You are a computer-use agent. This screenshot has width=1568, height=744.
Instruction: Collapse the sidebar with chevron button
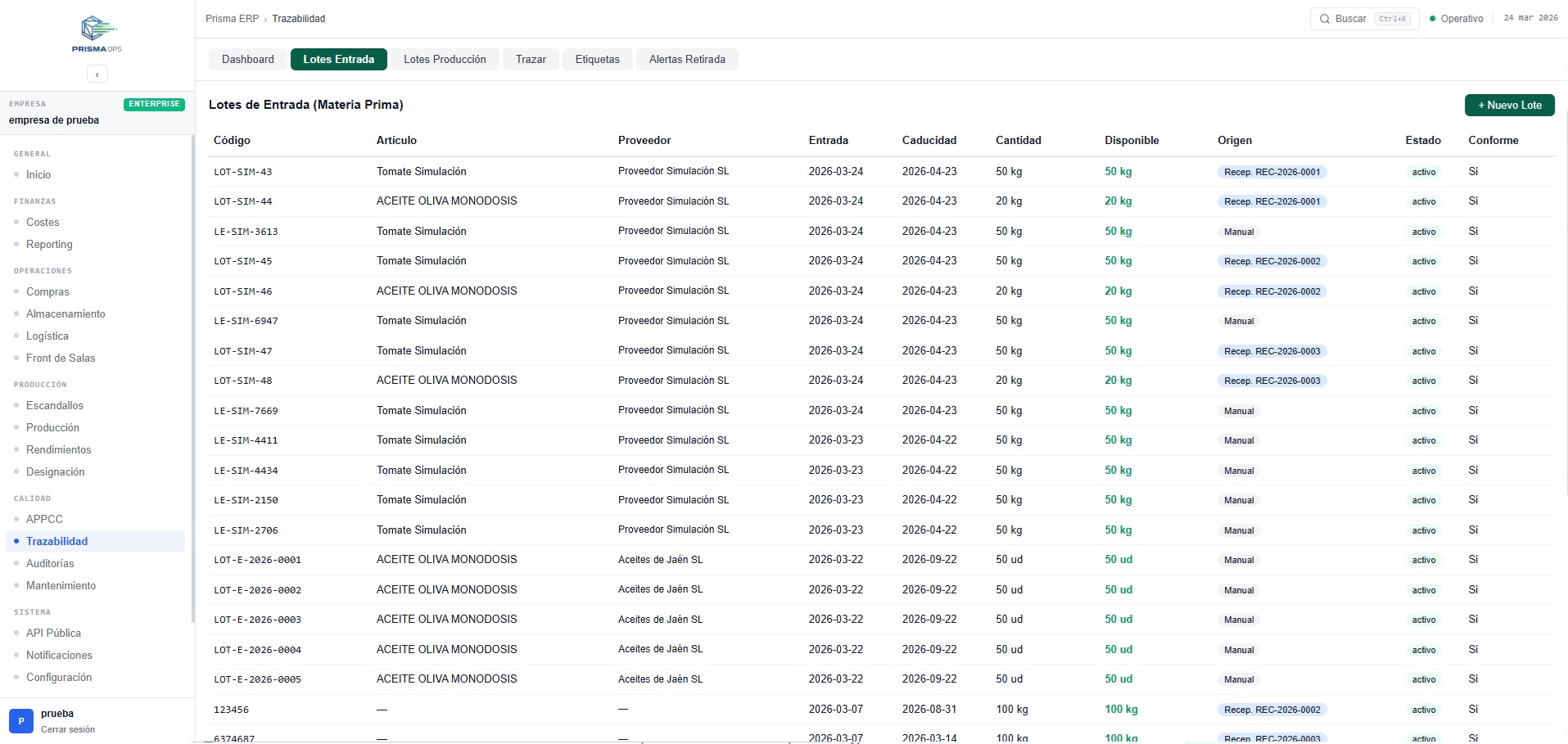coord(97,74)
